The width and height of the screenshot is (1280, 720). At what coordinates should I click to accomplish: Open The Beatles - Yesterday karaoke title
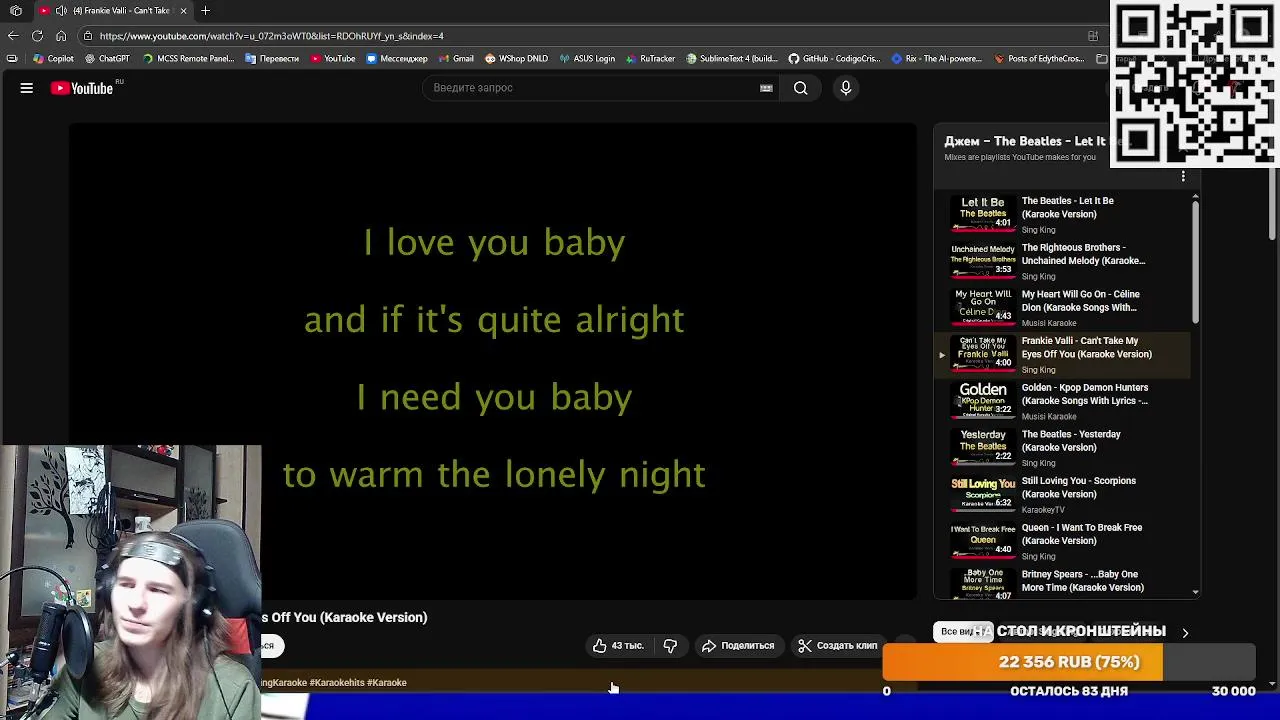tap(1070, 441)
